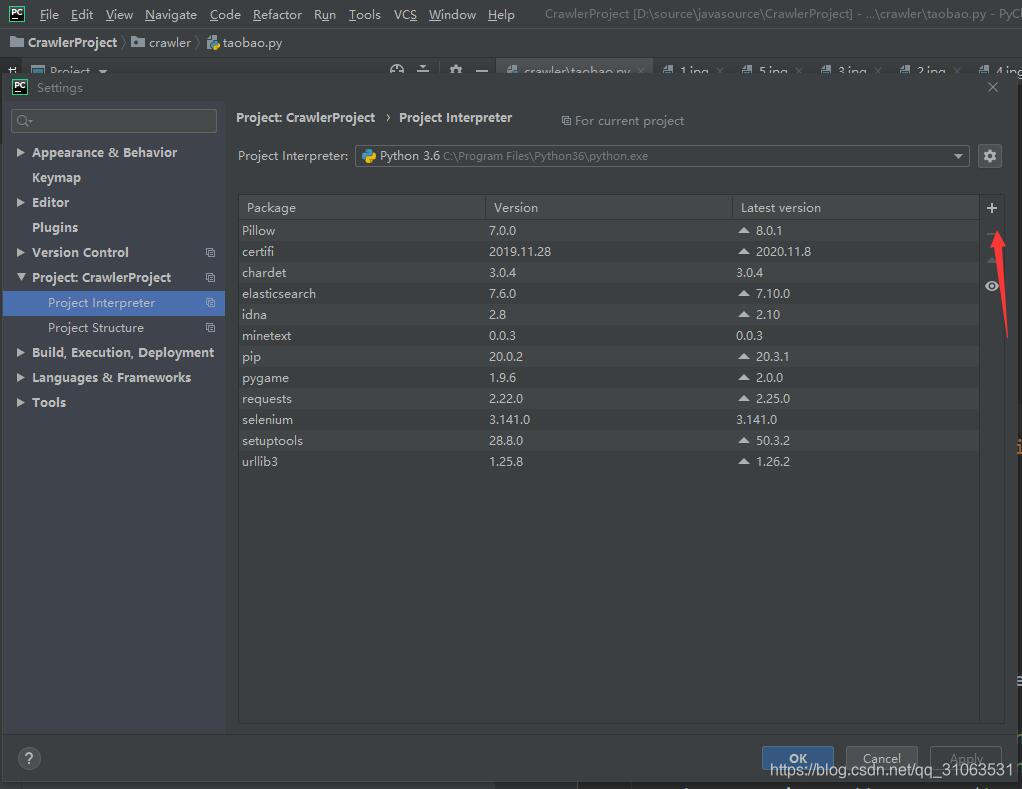Screen dimensions: 1022x789
Task: Open interpreter settings gear button
Action: pyautogui.click(x=989, y=156)
